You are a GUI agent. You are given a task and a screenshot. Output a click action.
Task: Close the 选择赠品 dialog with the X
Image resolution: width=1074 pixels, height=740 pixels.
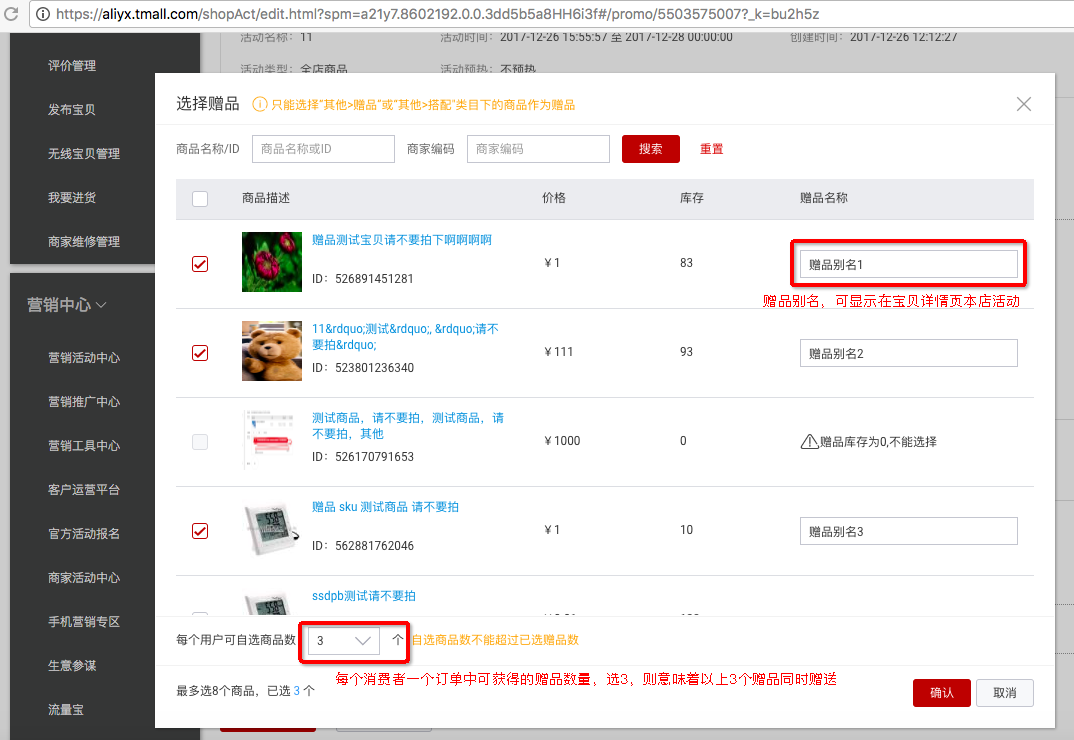pos(1023,104)
